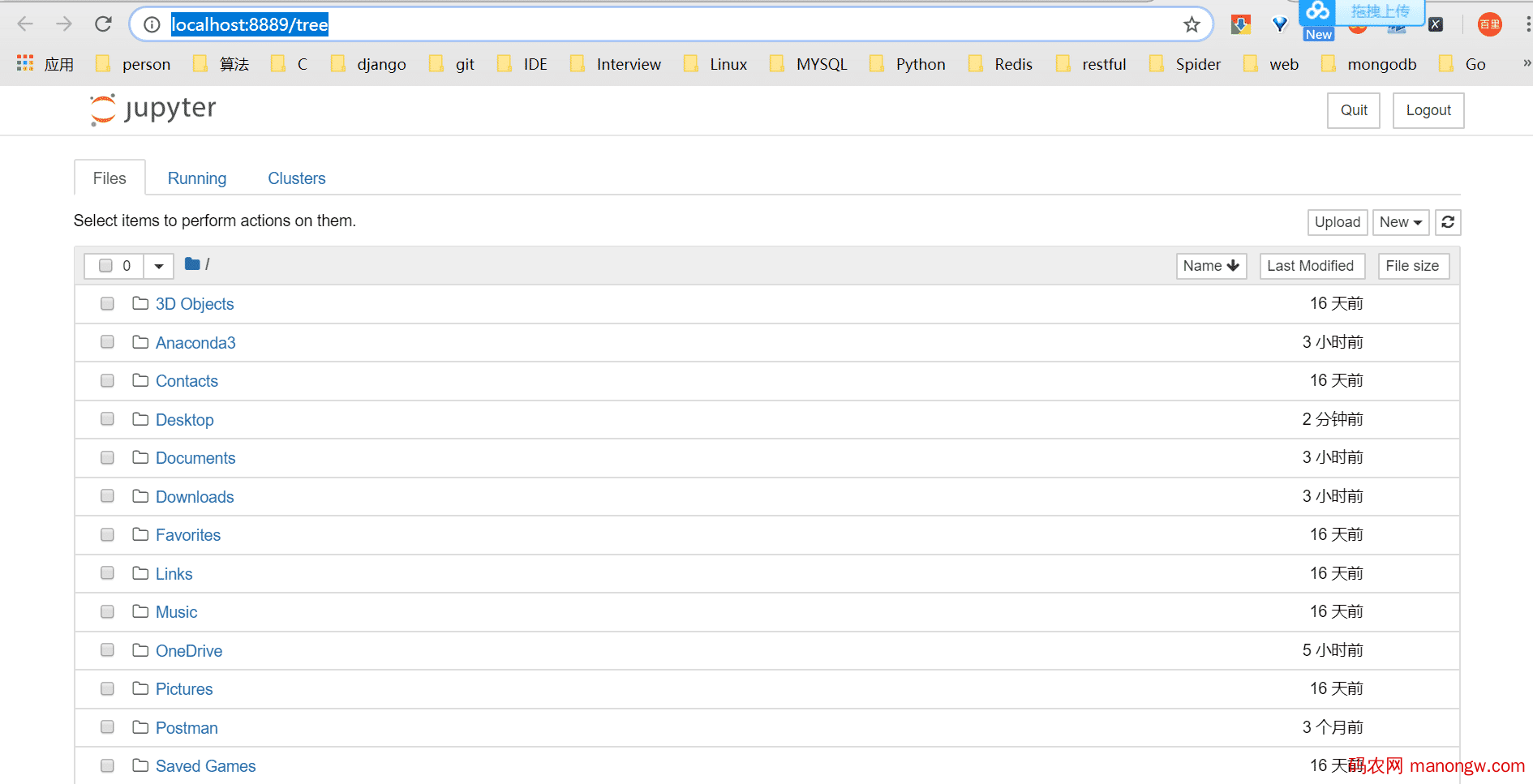Click the refresh notebook list icon
This screenshot has width=1533, height=784.
coord(1448,222)
